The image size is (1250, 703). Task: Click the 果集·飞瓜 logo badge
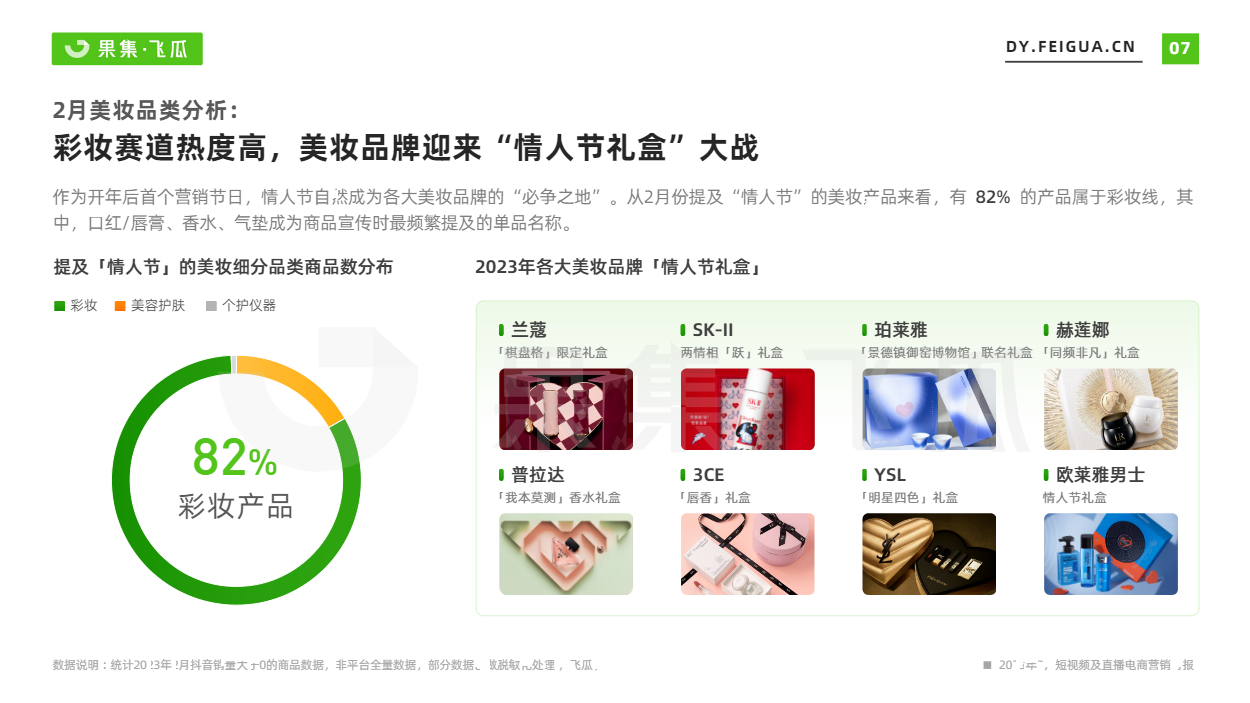tap(127, 48)
